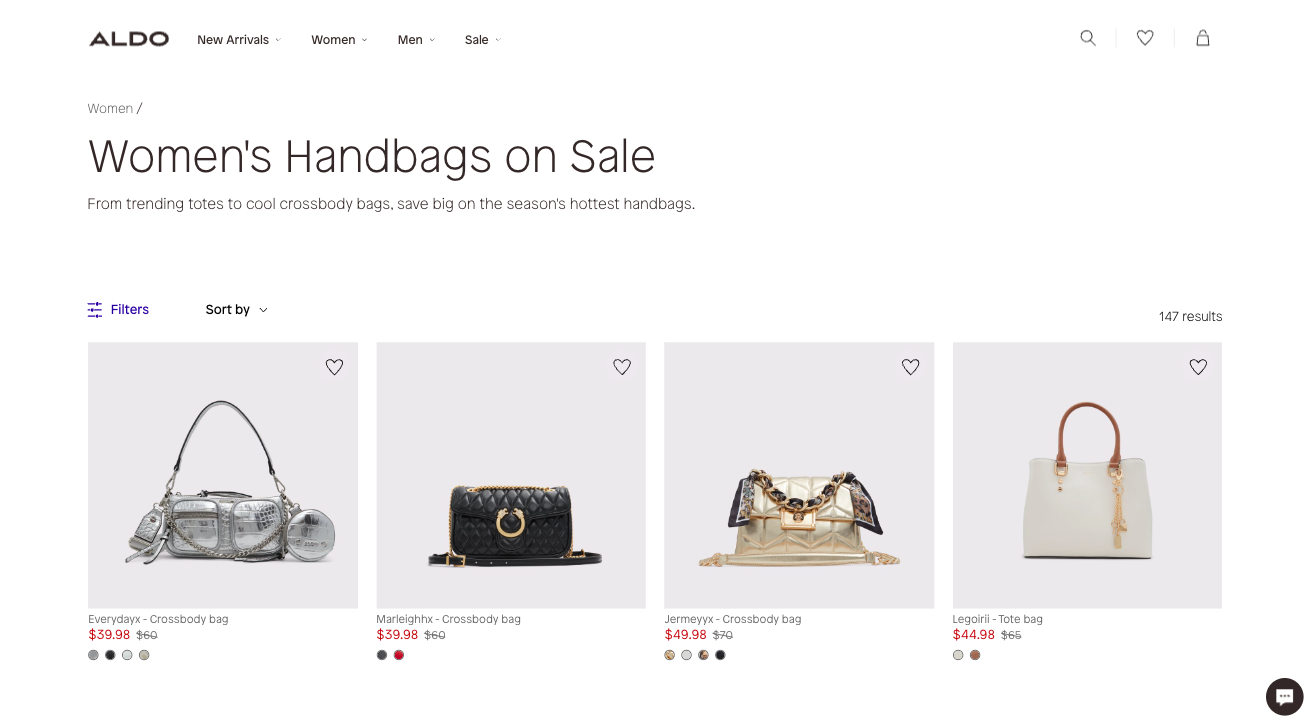Favorite the Jermeyyx crossbody bag

click(910, 367)
